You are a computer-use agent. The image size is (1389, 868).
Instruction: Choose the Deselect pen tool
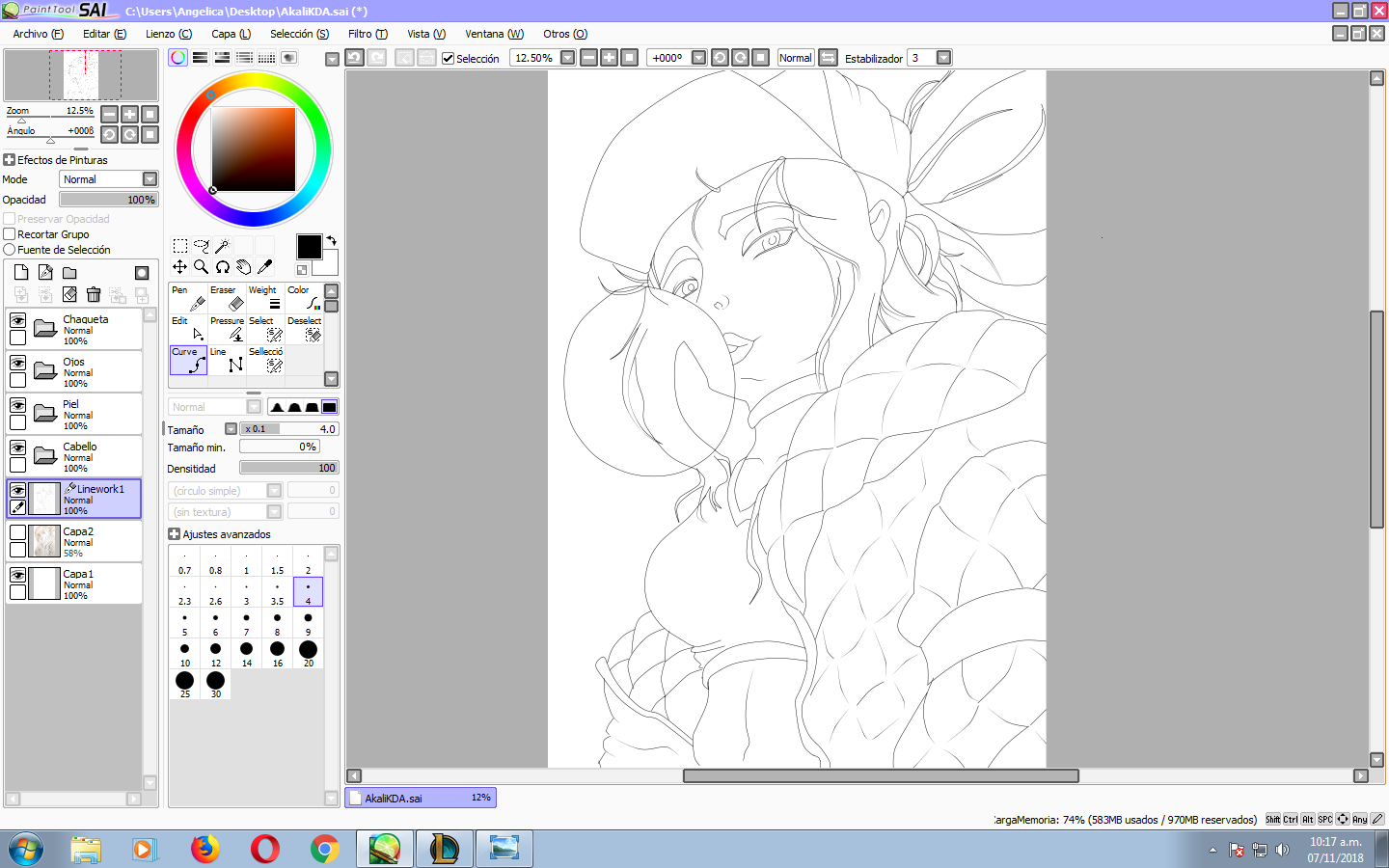pyautogui.click(x=304, y=329)
